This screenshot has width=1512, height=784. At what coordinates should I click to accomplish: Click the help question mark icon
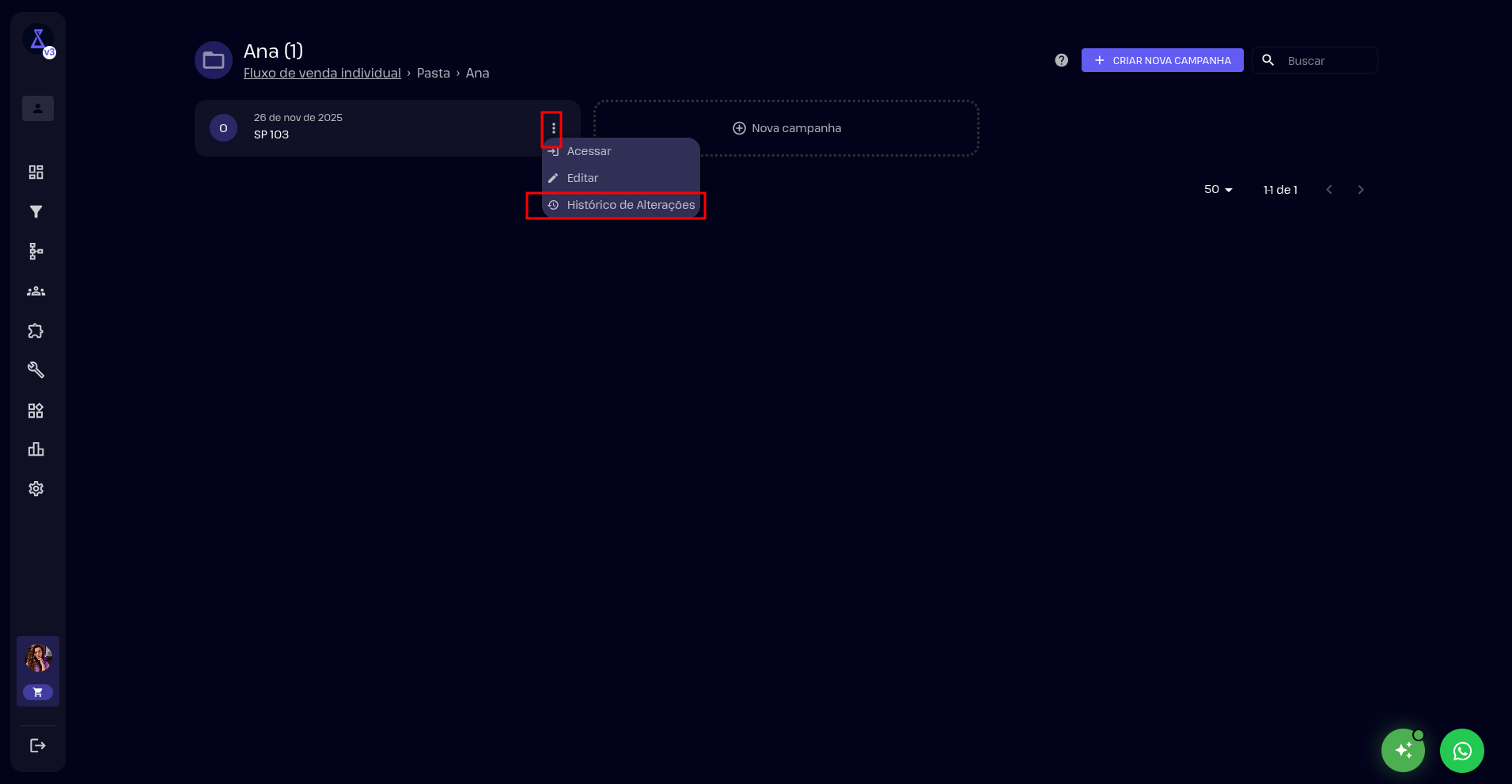click(x=1061, y=60)
